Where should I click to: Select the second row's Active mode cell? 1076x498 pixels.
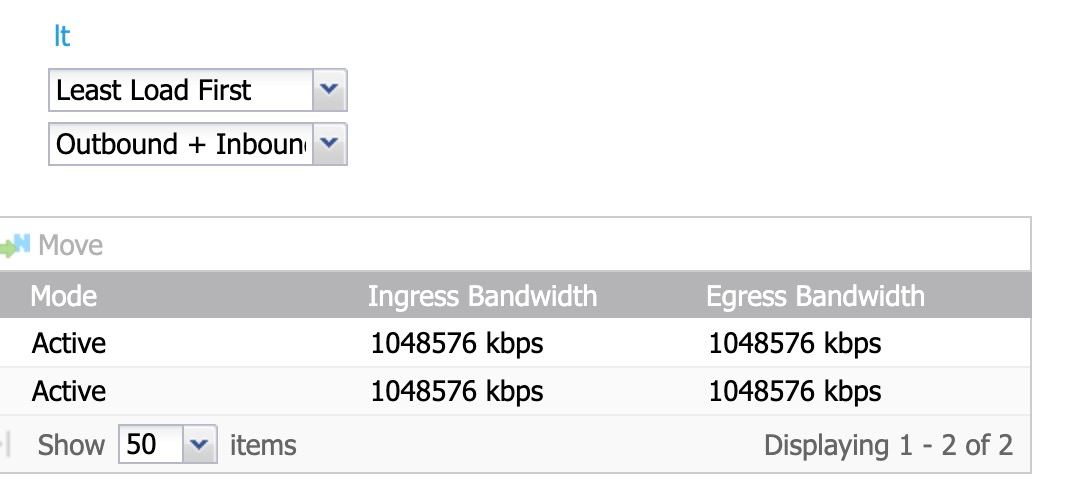pyautogui.click(x=69, y=391)
